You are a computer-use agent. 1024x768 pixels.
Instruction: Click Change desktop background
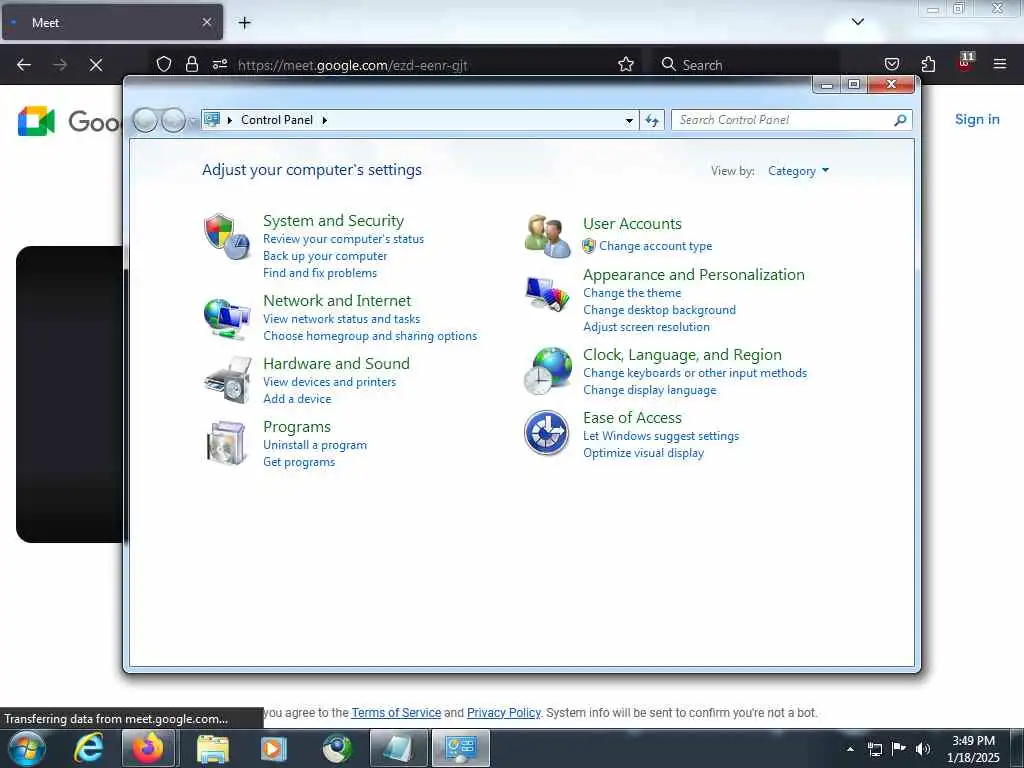coord(659,310)
